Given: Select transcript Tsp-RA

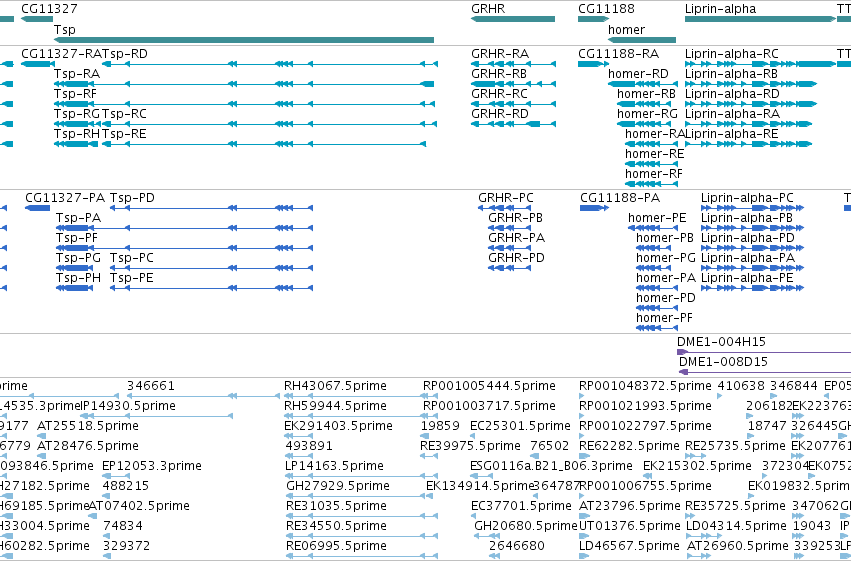Looking at the screenshot, I should (244, 84).
